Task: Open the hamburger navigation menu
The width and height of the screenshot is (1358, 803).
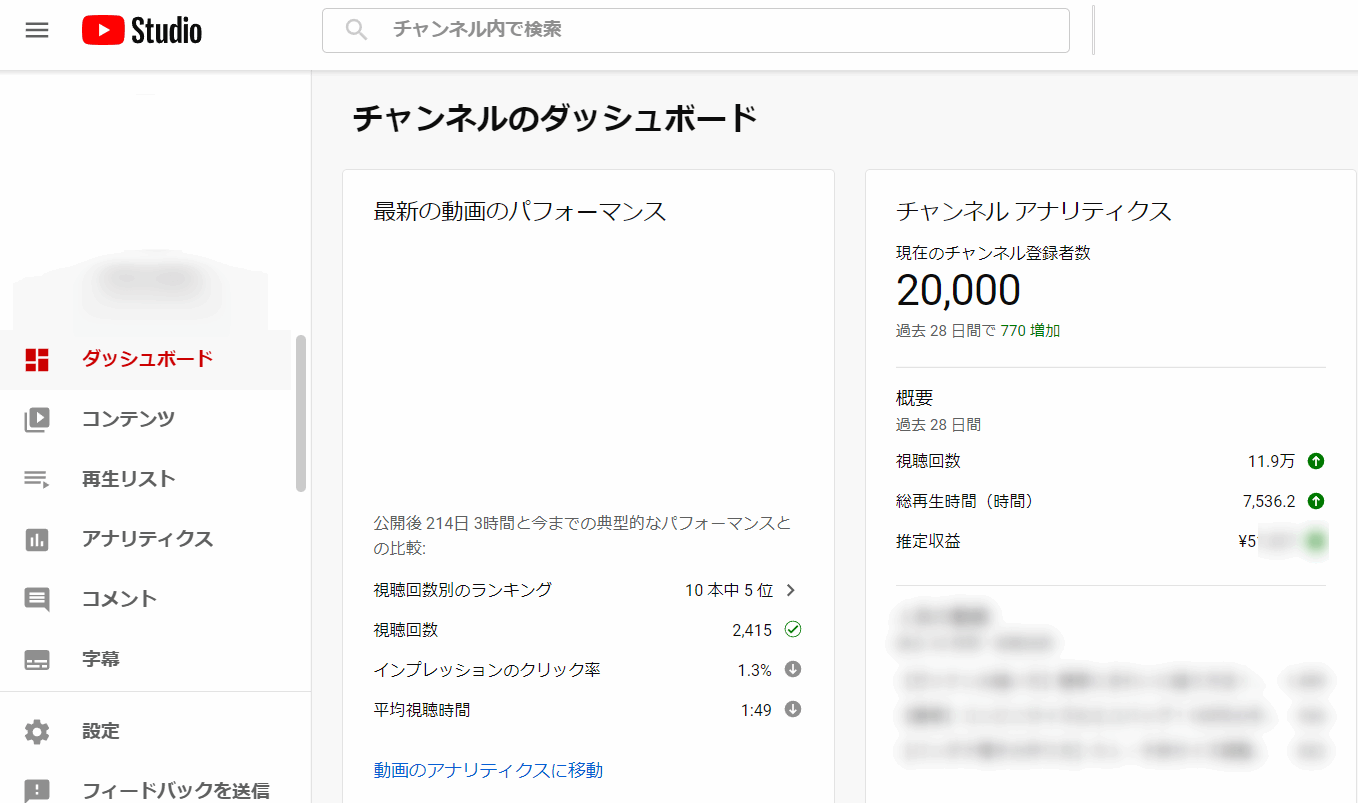Action: [x=37, y=30]
